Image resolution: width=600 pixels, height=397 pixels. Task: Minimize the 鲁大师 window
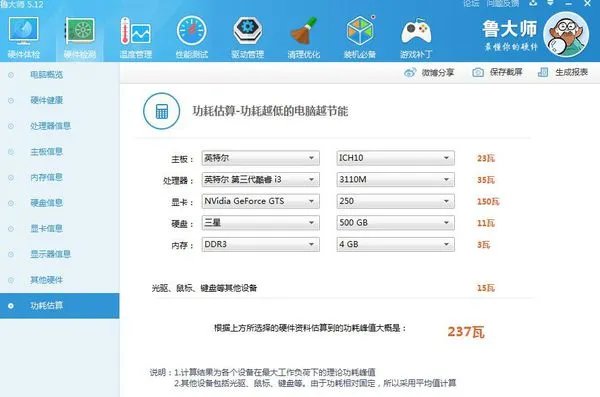click(x=569, y=3)
